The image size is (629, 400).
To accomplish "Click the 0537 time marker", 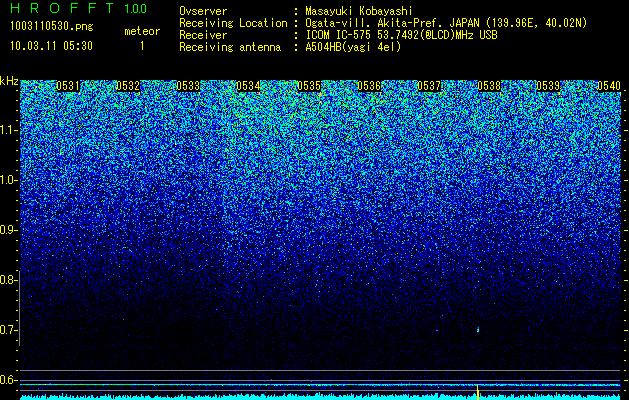I will (x=429, y=86).
